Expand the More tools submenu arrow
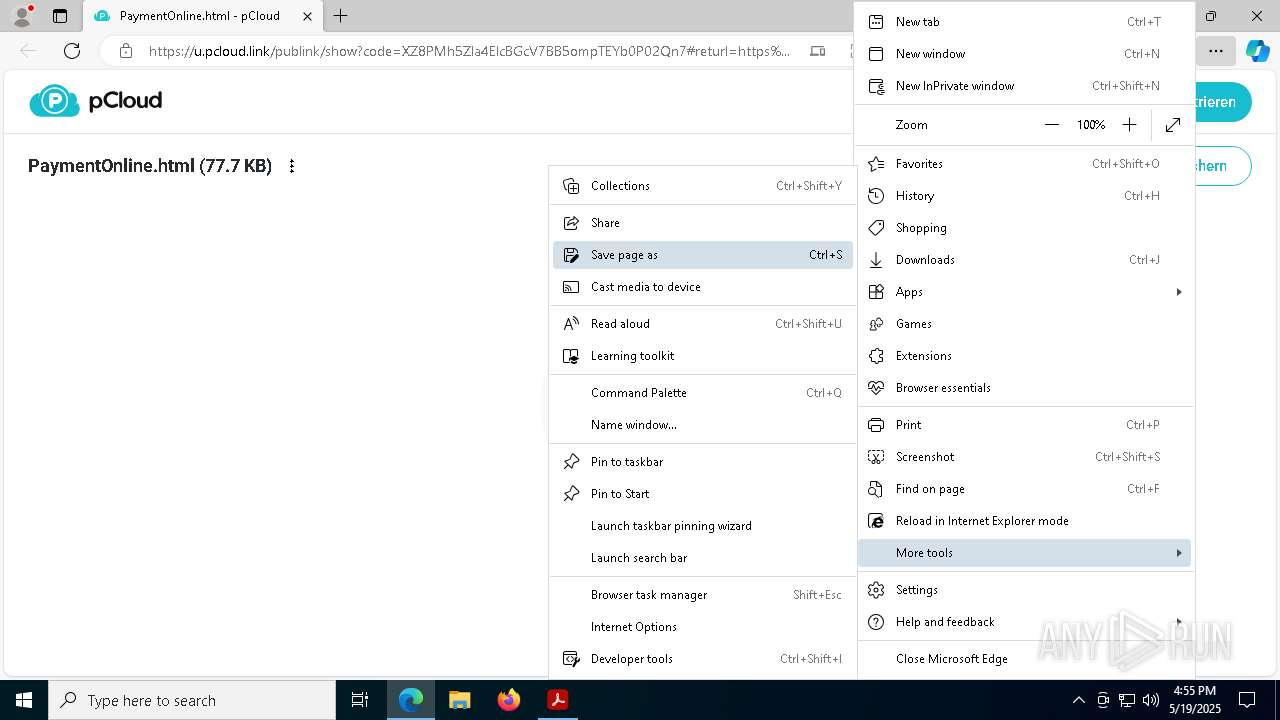The width and height of the screenshot is (1280, 720). coord(1179,553)
